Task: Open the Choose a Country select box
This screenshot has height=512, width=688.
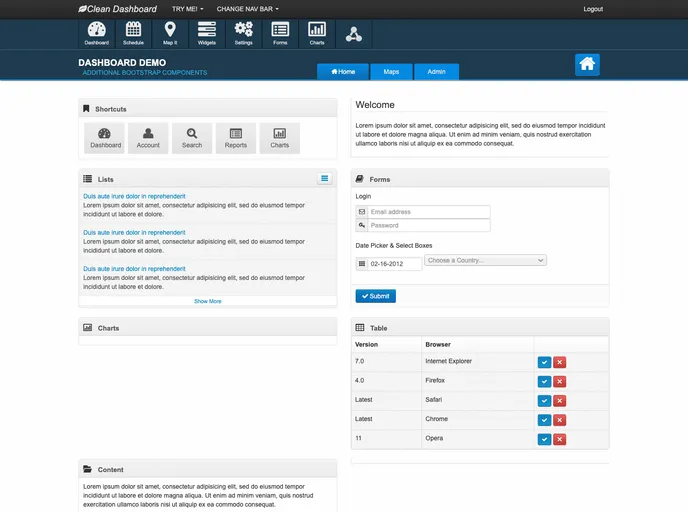Action: click(x=485, y=260)
